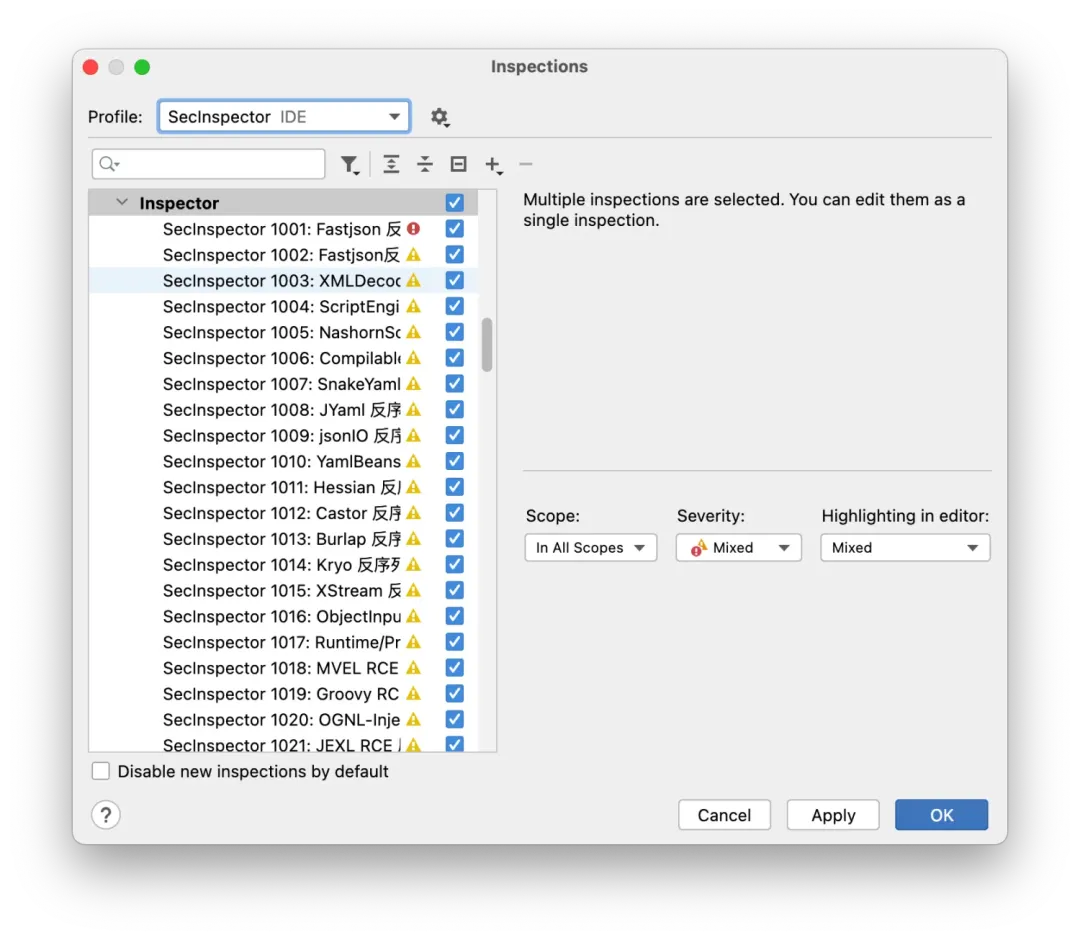Expand all inspection tree nodes
This screenshot has width=1080, height=940.
pyautogui.click(x=391, y=164)
